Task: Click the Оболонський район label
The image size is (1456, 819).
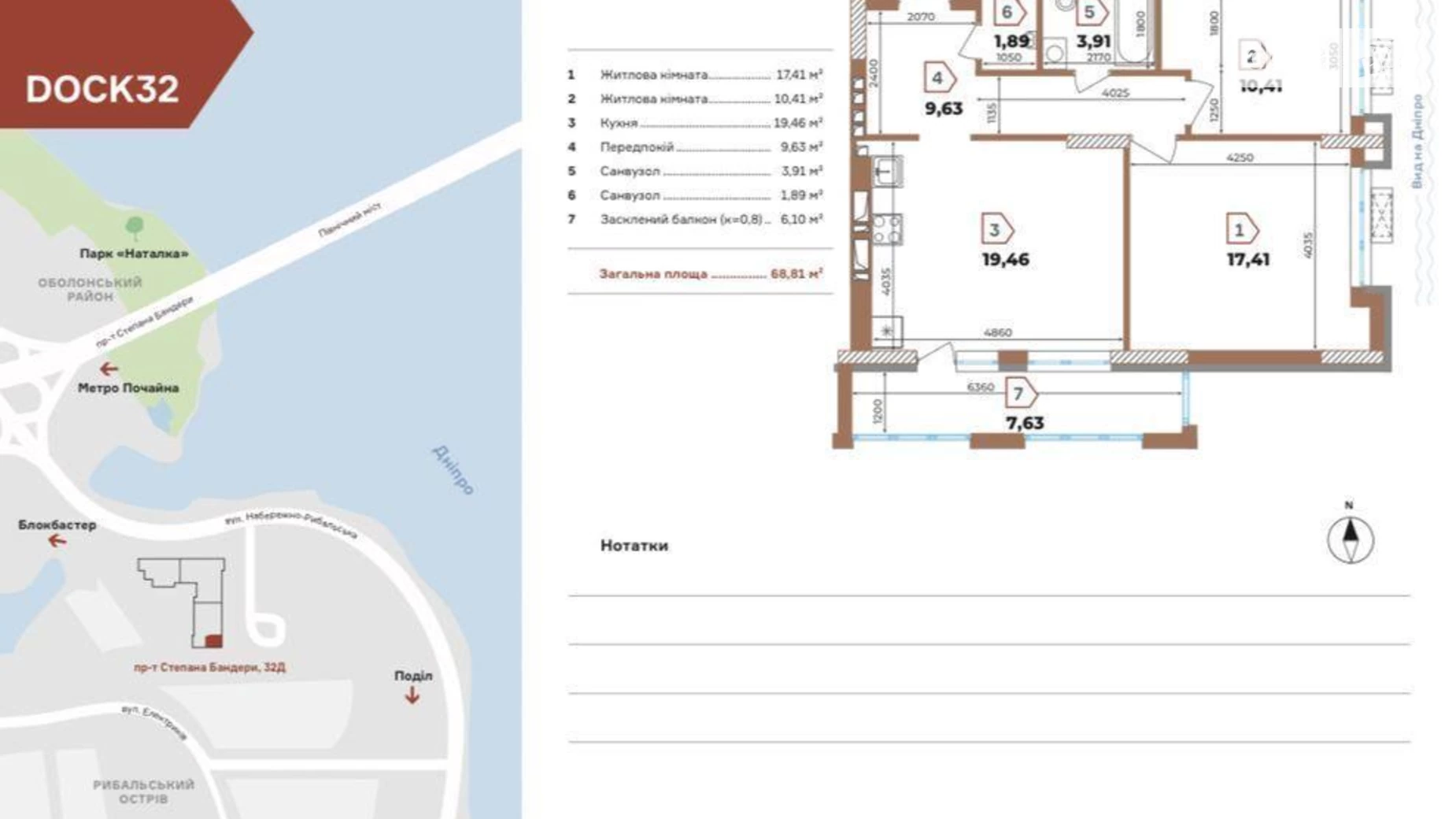Action: (x=91, y=289)
